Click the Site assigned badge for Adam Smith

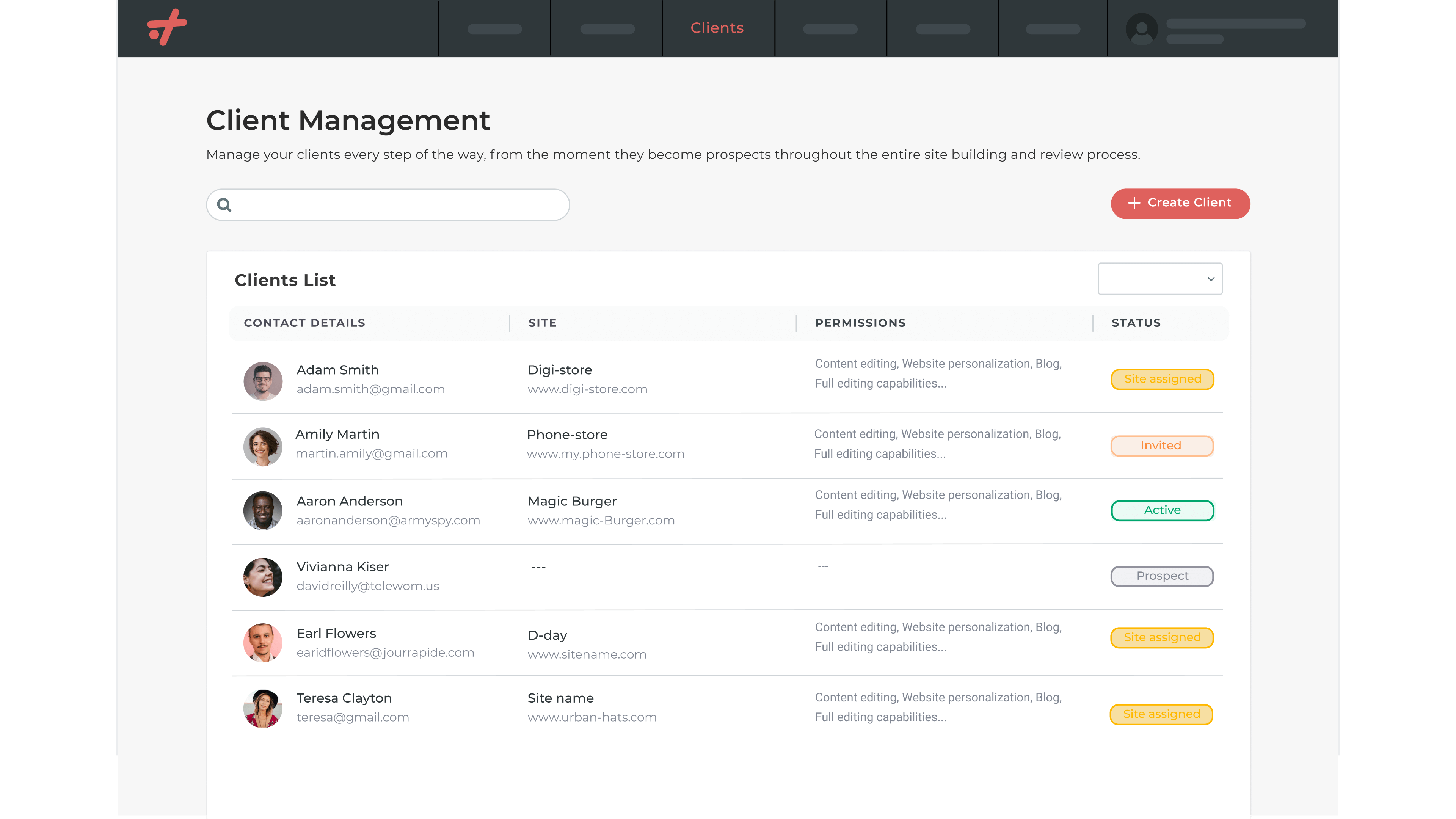coord(1162,379)
